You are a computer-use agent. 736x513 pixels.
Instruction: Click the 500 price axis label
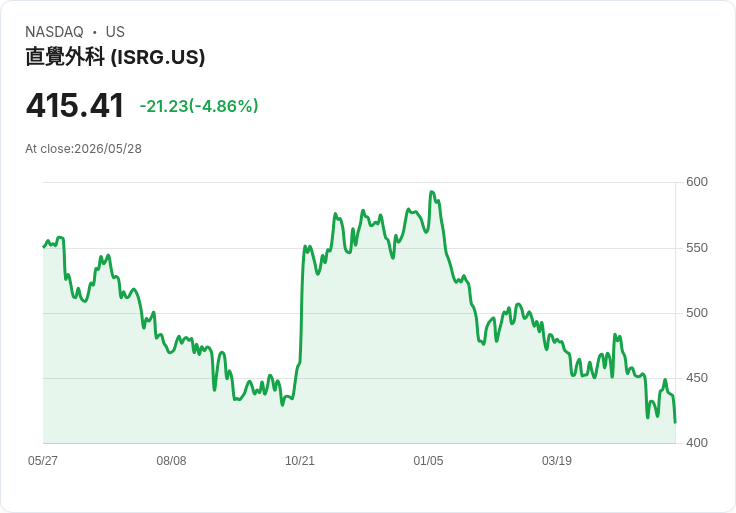click(697, 313)
